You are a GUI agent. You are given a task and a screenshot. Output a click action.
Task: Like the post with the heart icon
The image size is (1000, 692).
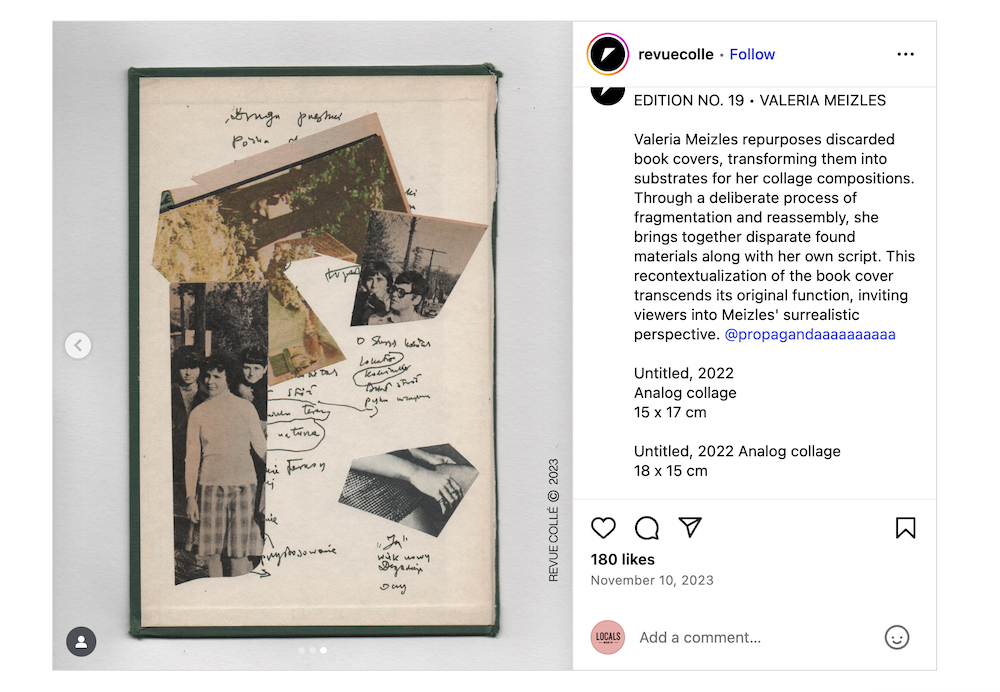603,528
